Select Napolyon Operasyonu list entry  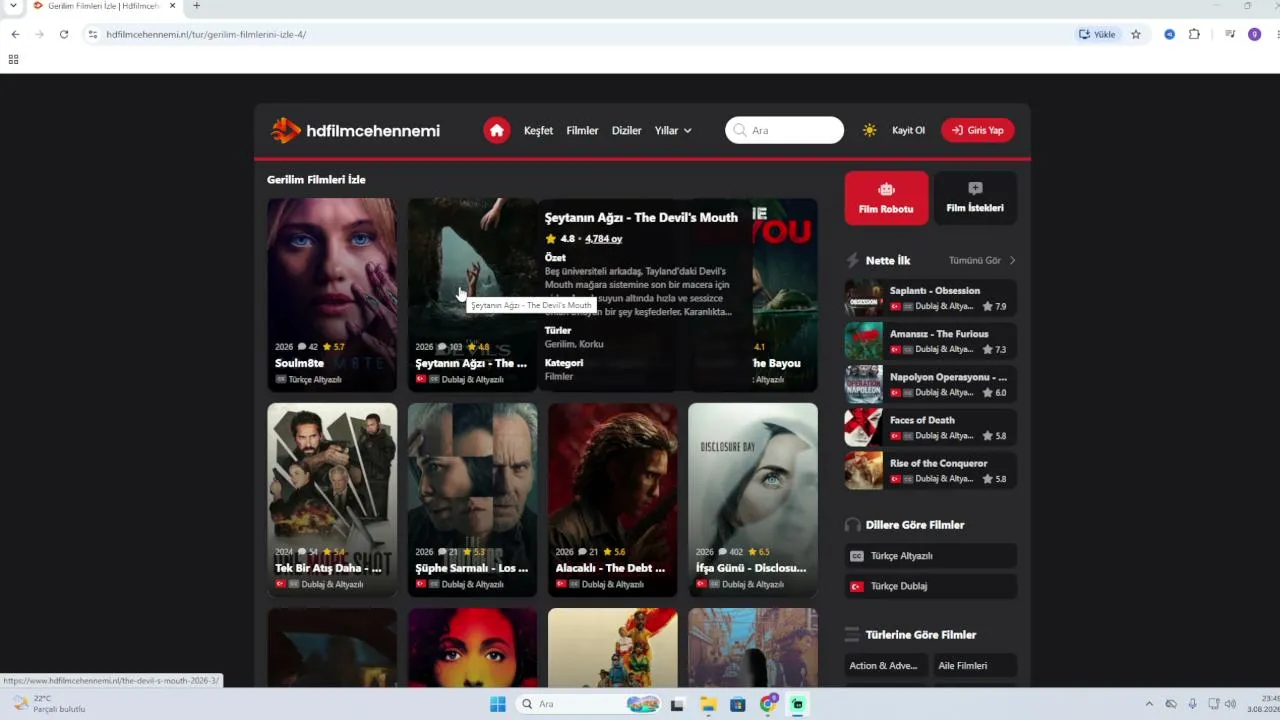[930, 384]
